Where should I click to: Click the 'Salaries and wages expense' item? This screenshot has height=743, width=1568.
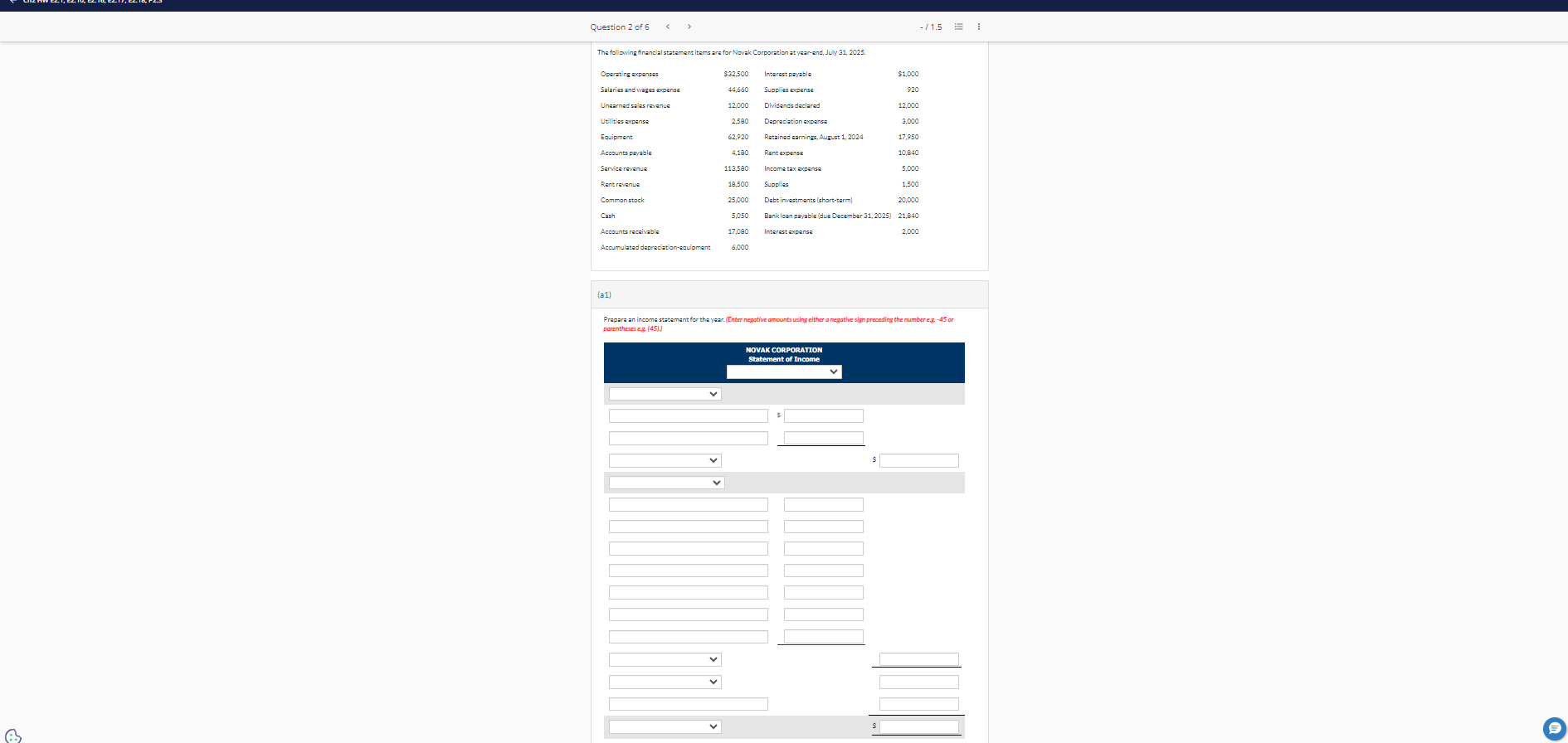pyautogui.click(x=640, y=90)
